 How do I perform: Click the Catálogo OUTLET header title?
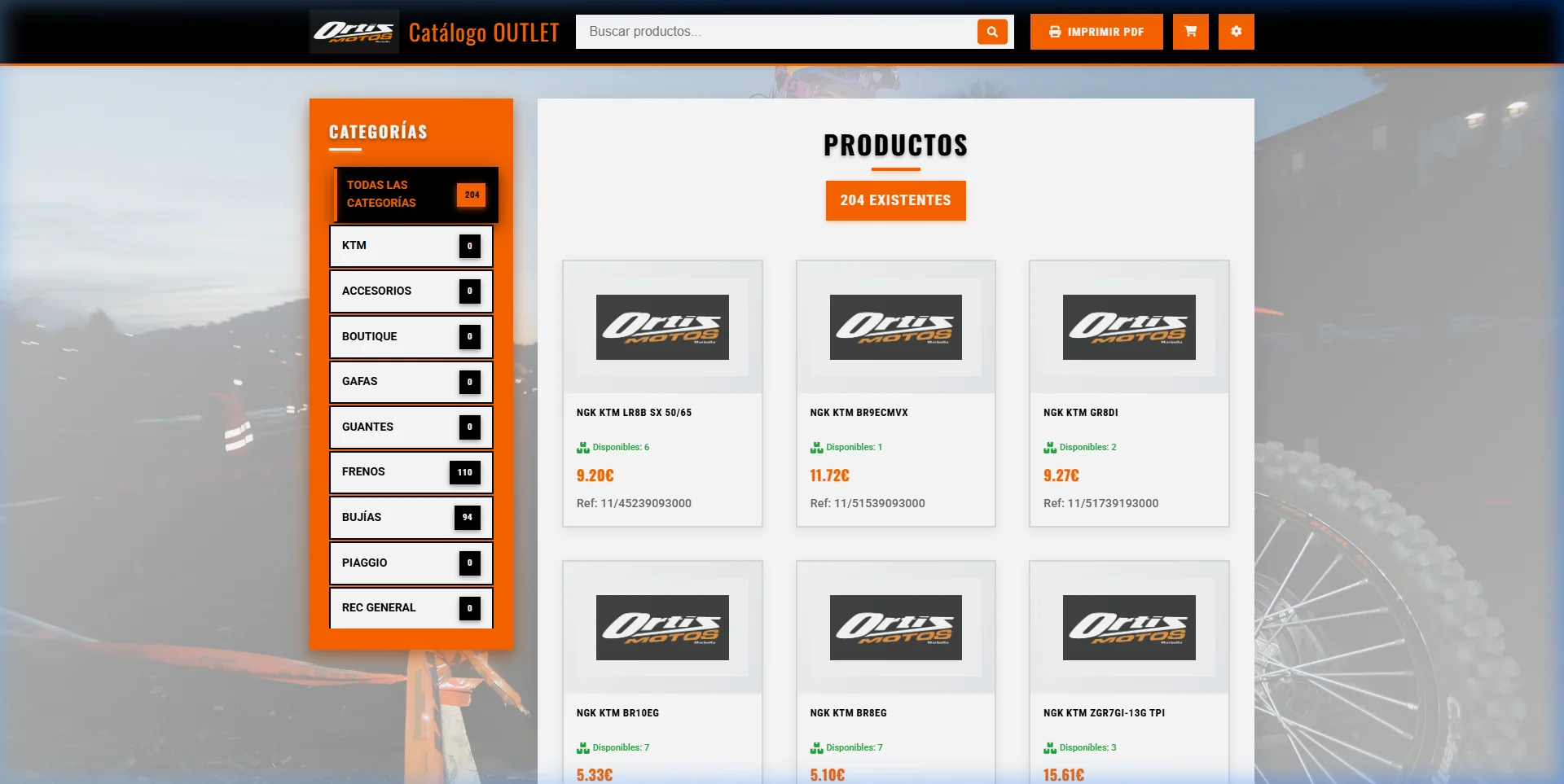484,33
